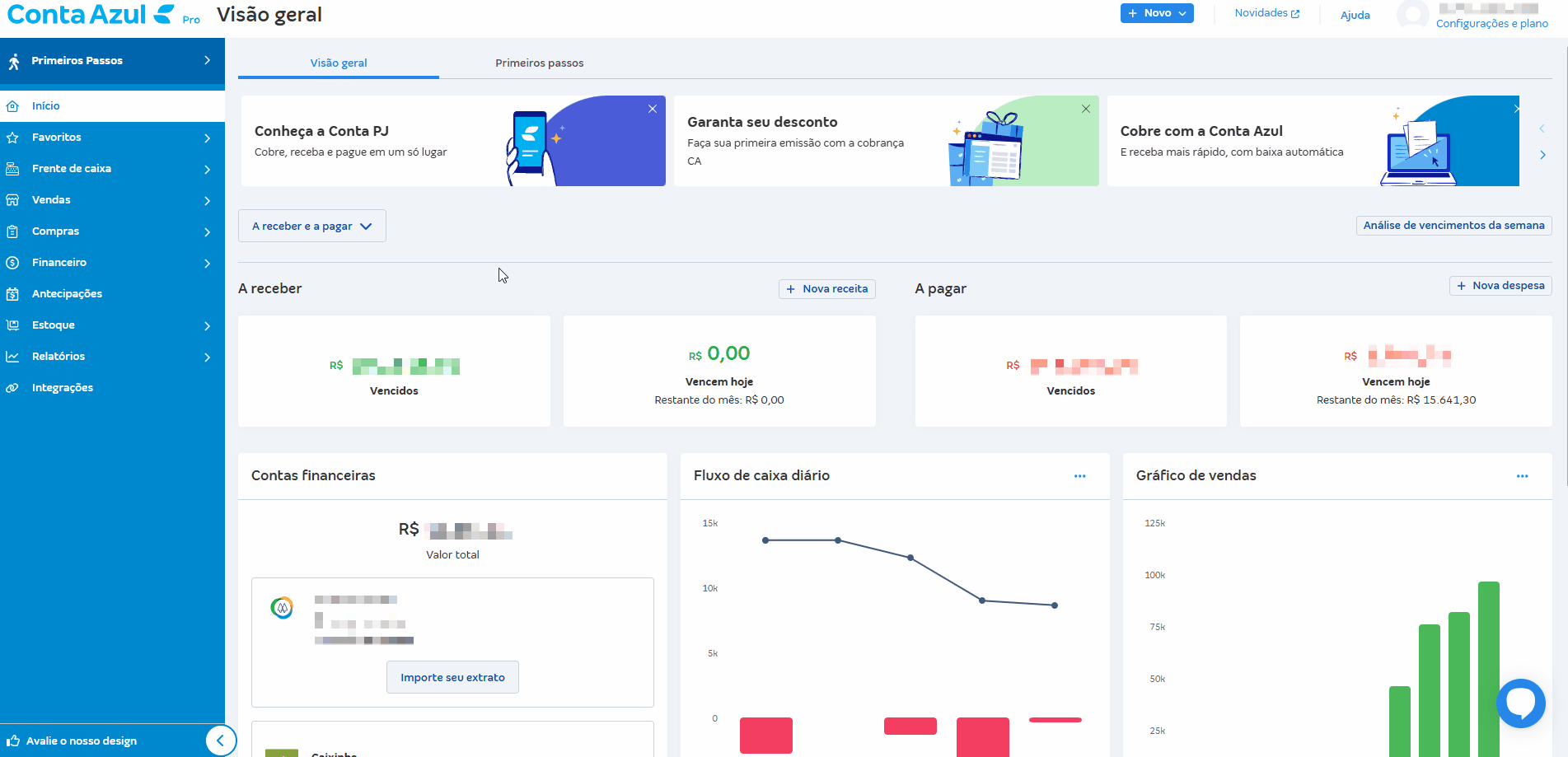Click Avalie o nosso design
Image resolution: width=1568 pixels, height=757 pixels.
(x=82, y=741)
